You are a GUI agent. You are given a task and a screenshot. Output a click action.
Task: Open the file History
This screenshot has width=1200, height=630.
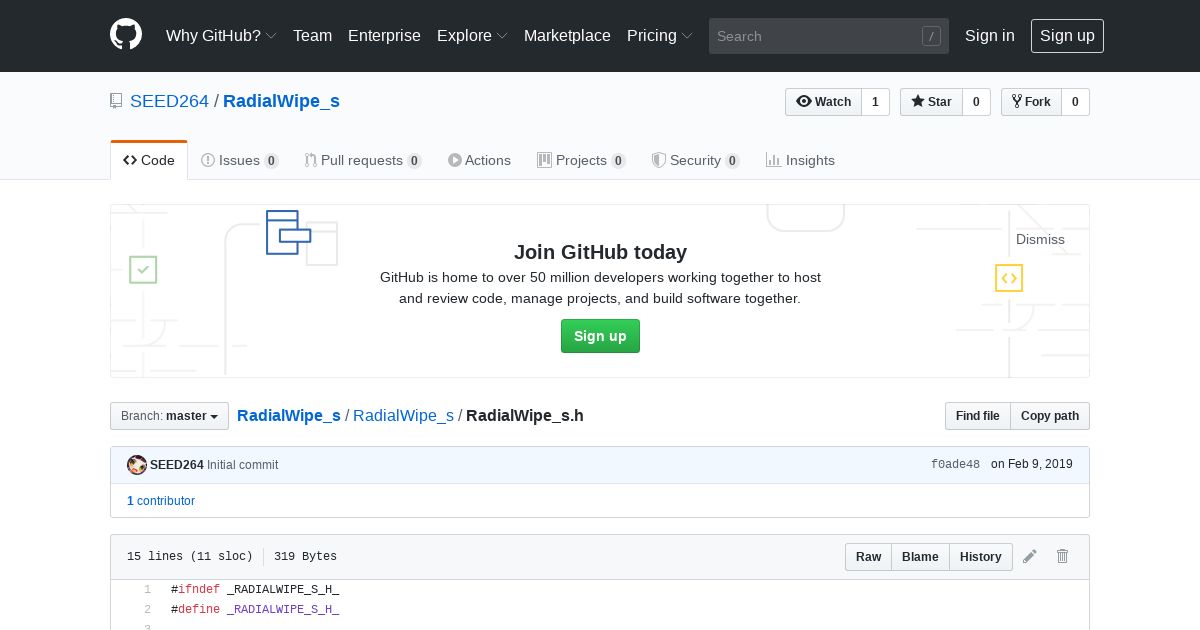(x=980, y=557)
